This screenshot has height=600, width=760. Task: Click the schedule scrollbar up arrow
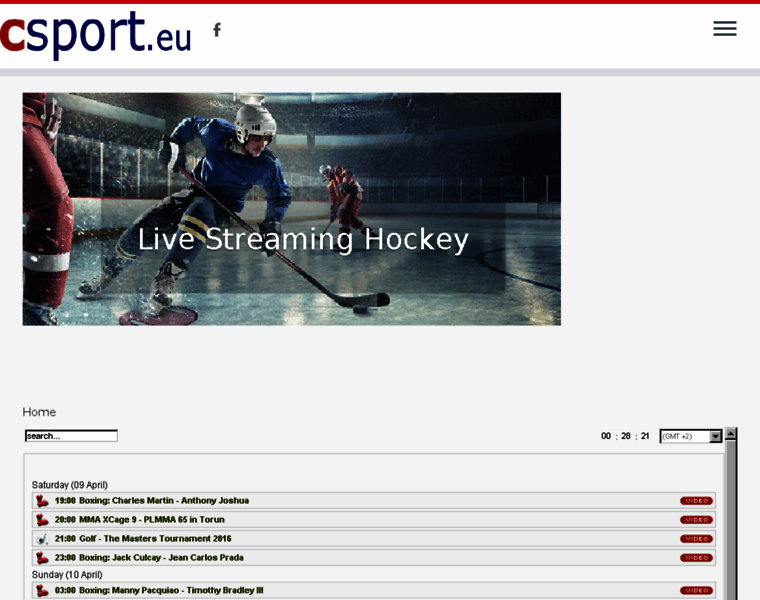731,434
